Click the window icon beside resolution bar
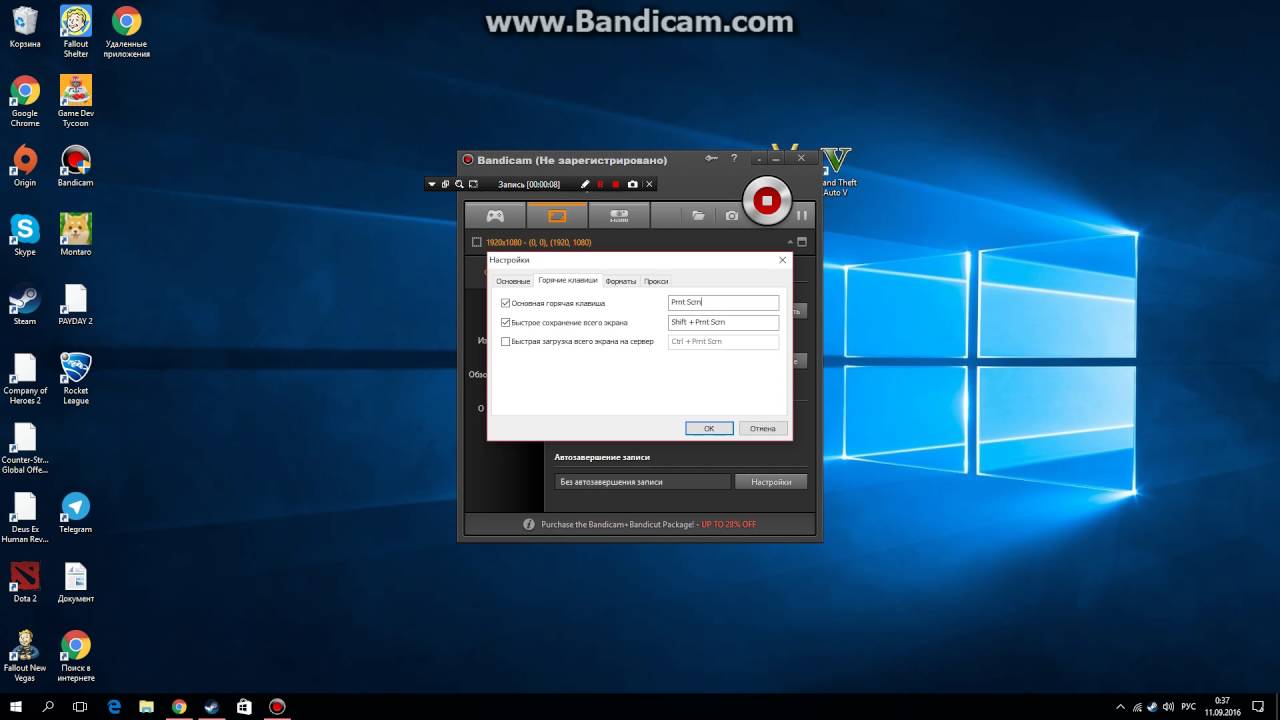Viewport: 1280px width, 720px height. coord(802,242)
